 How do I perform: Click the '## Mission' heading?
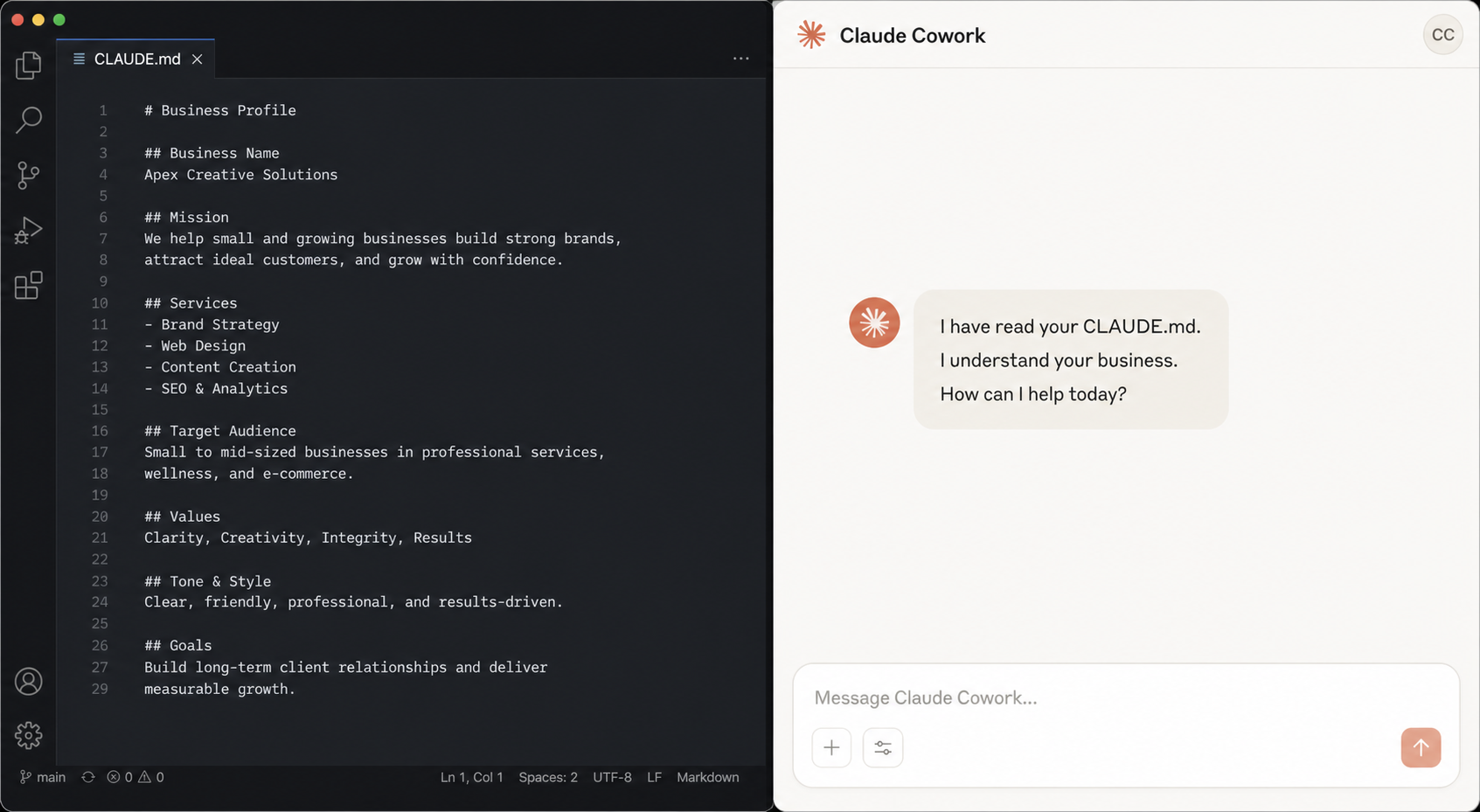click(x=186, y=217)
